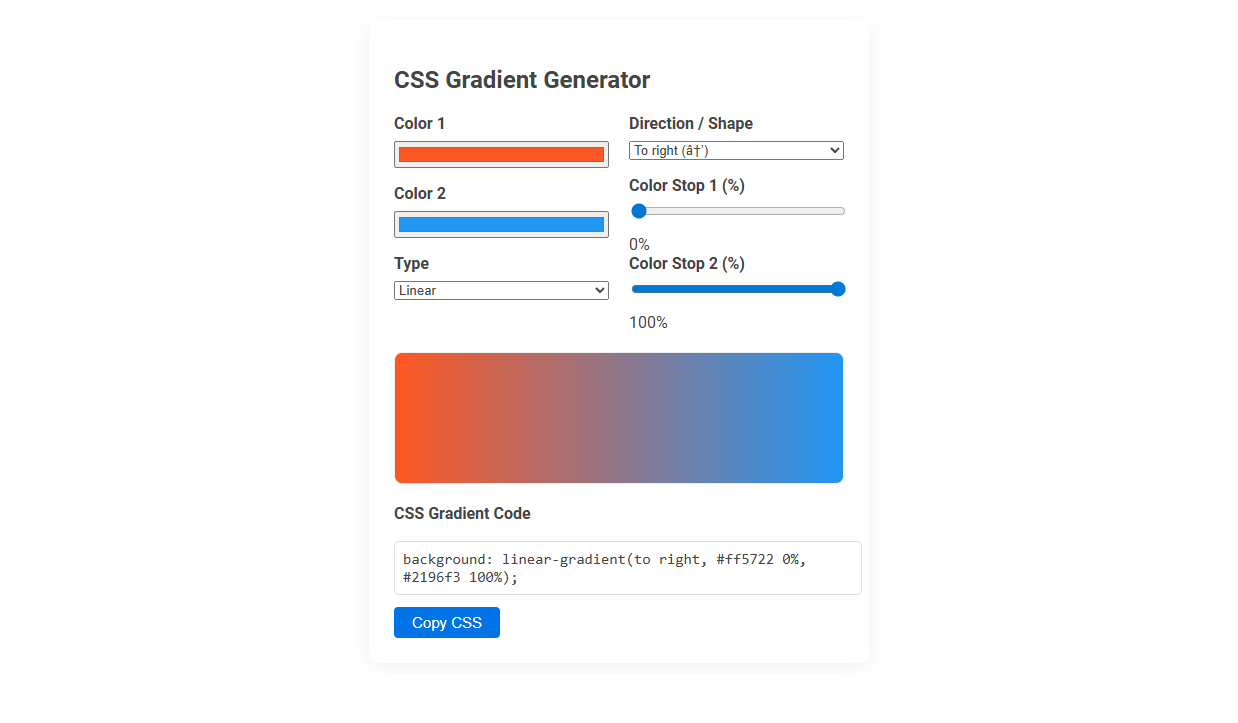Click the CSS Gradient Generator title
The image size is (1238, 723).
click(x=522, y=80)
